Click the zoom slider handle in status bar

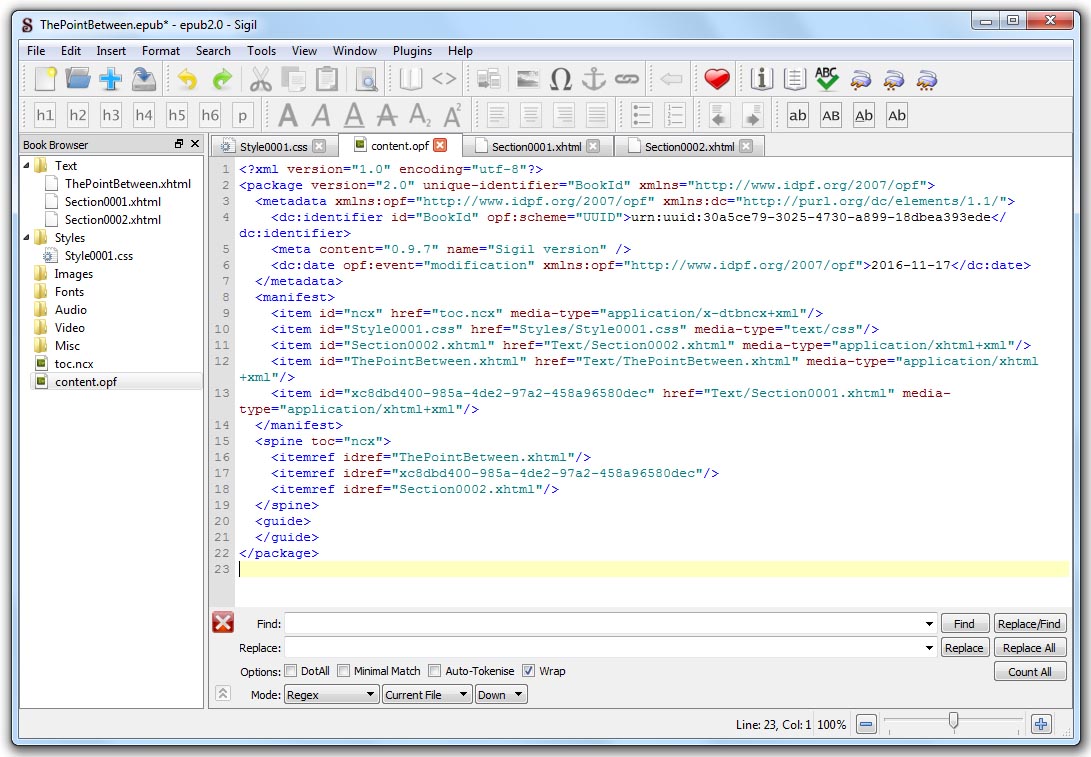click(x=954, y=721)
